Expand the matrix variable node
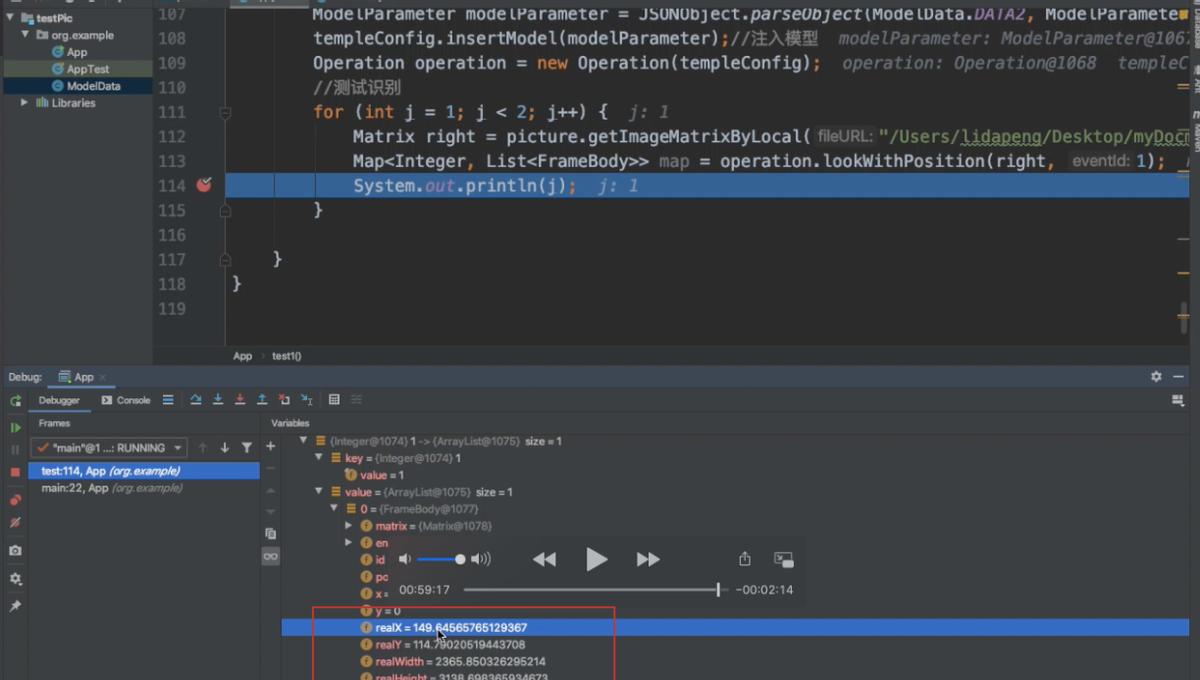The image size is (1200, 680). [349, 526]
